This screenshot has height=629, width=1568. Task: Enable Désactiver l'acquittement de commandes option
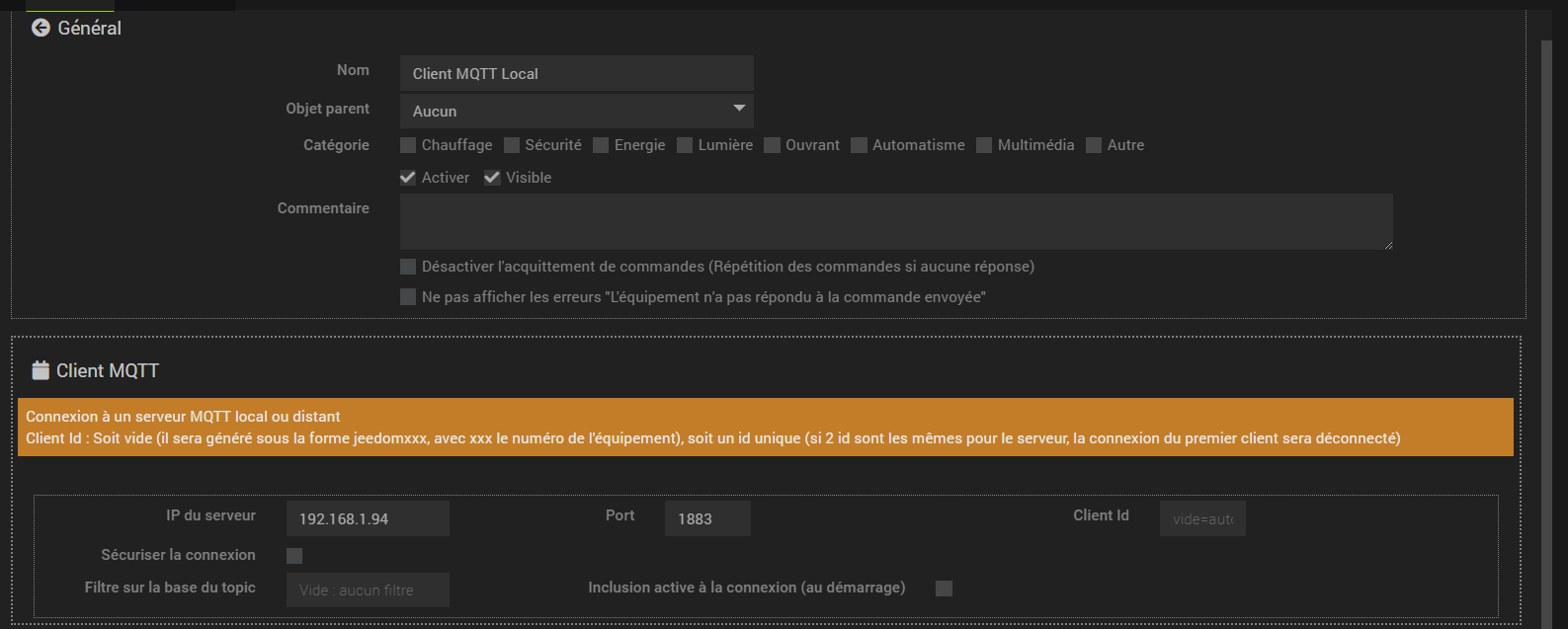(408, 267)
